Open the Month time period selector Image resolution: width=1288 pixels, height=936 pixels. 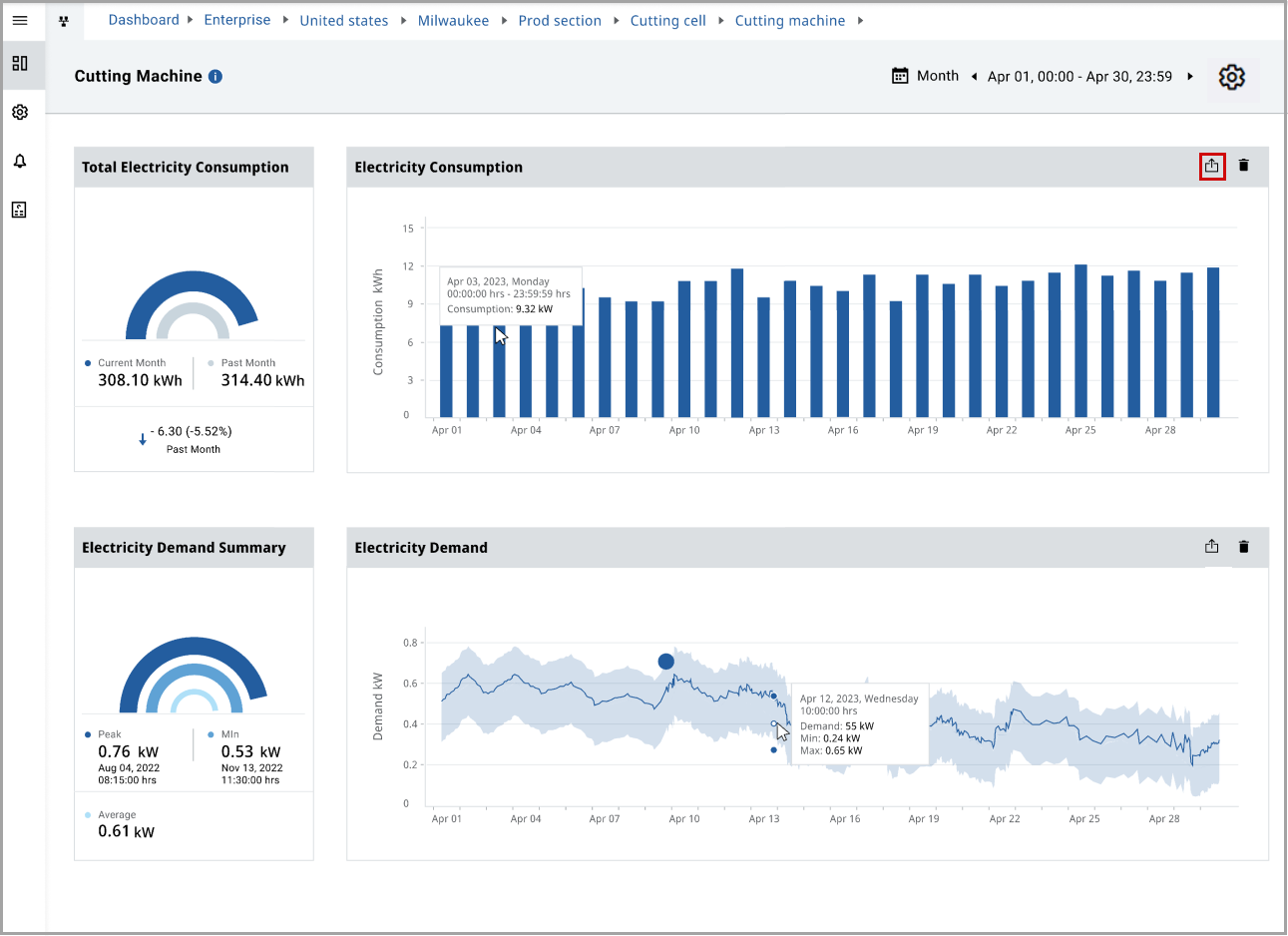tap(938, 75)
